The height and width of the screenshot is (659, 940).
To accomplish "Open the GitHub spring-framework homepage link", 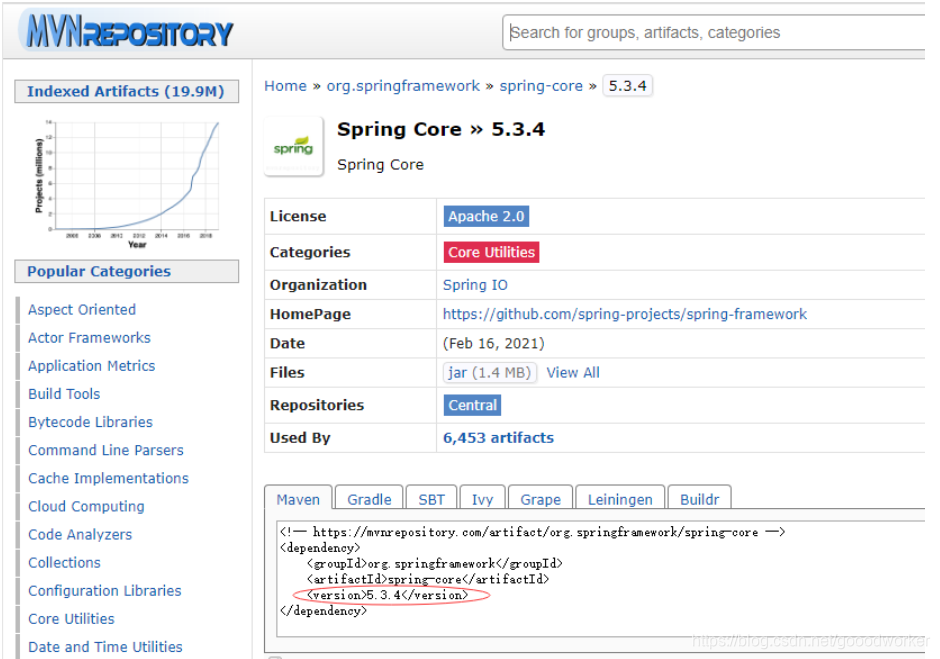I will click(625, 314).
